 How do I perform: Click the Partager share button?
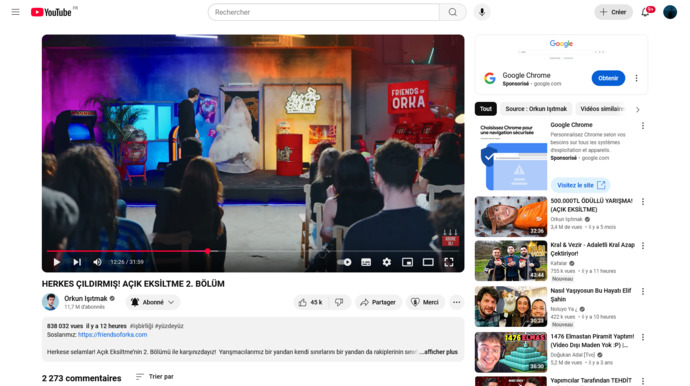click(x=378, y=302)
